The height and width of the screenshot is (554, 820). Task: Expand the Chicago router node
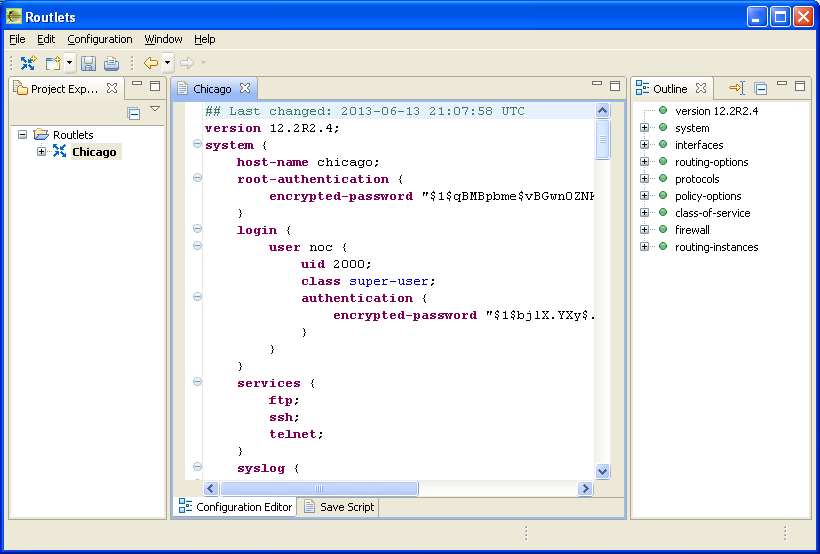pos(41,152)
